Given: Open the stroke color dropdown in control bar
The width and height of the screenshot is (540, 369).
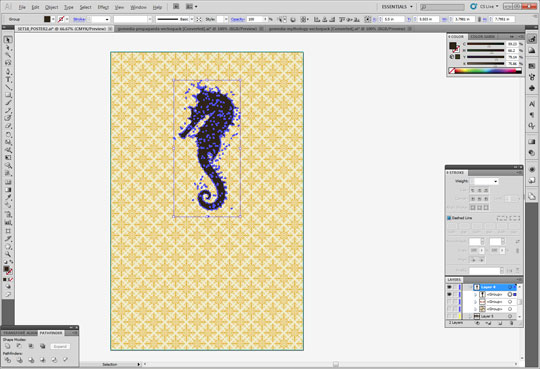Looking at the screenshot, I should point(67,19).
